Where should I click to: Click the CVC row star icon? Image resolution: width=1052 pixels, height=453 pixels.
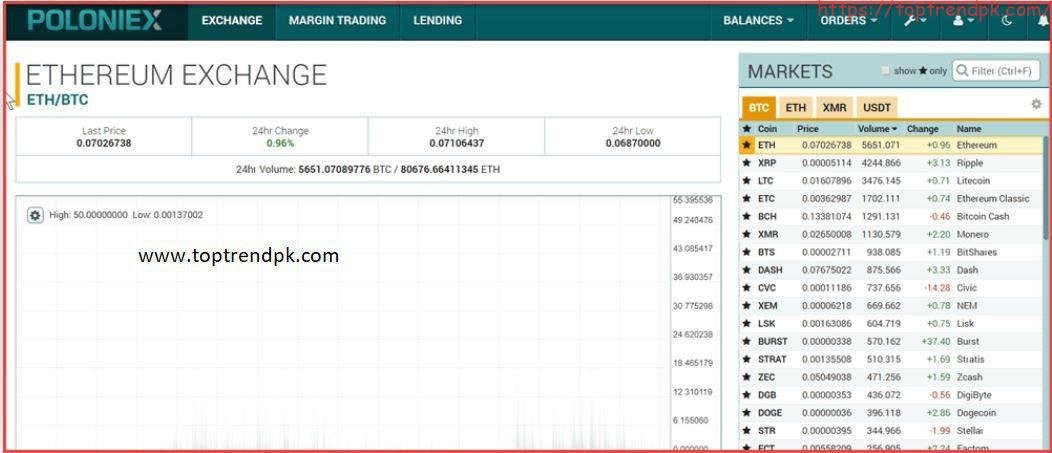point(746,288)
